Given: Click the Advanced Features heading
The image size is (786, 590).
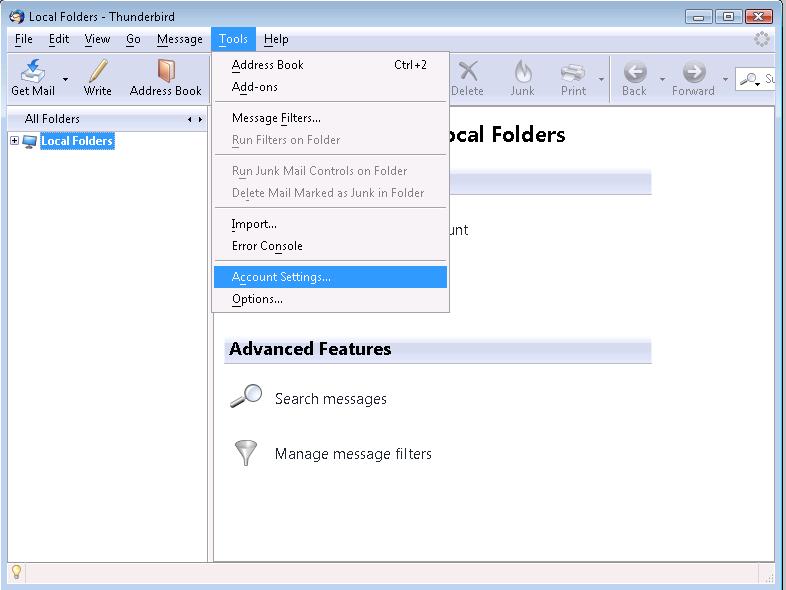Looking at the screenshot, I should (x=310, y=349).
